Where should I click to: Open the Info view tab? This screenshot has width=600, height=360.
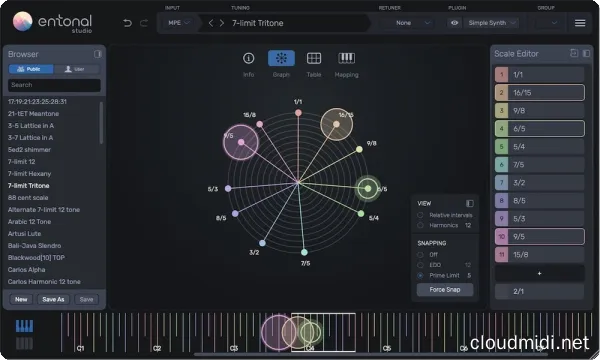pos(248,64)
